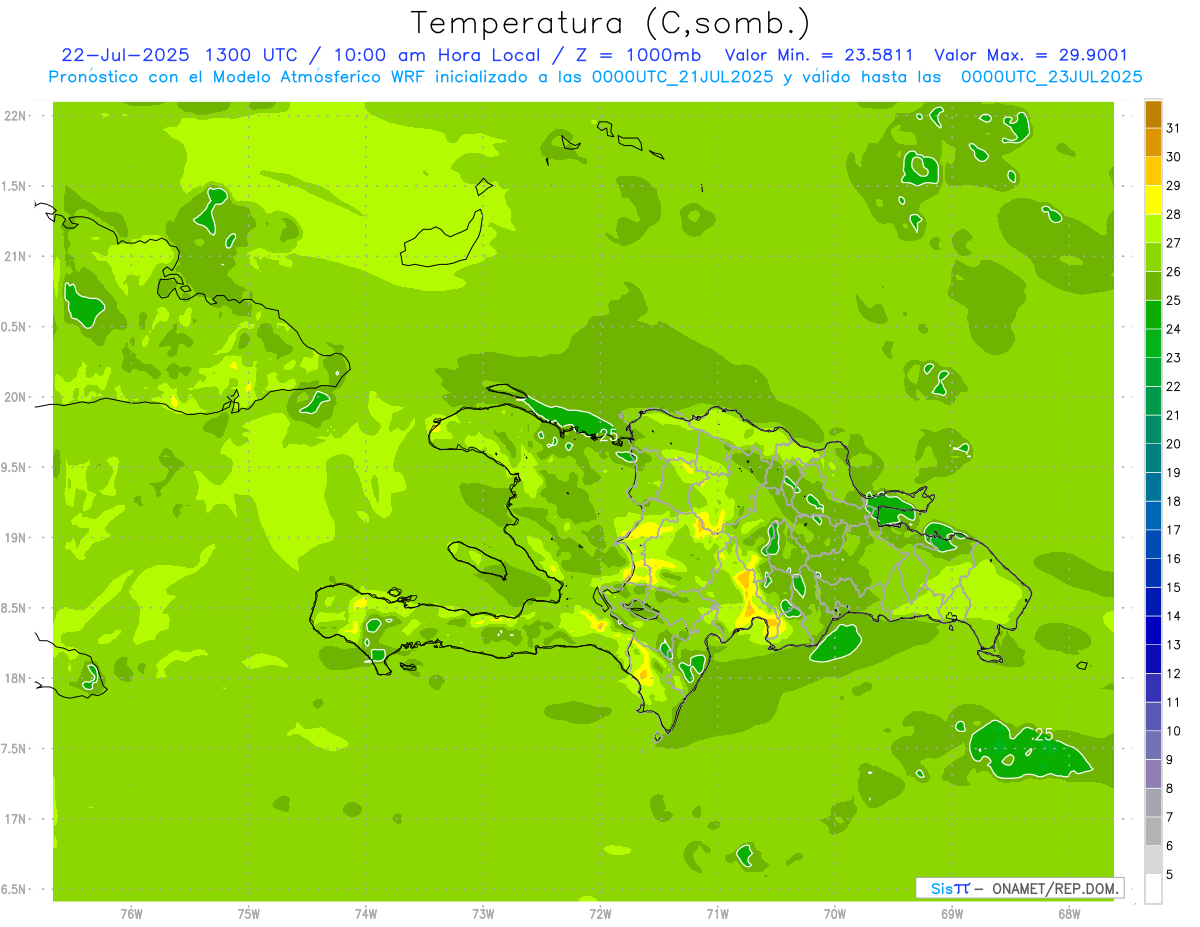The width and height of the screenshot is (1200, 927).
Task: Click the legend value "26"
Action: [x=1174, y=271]
